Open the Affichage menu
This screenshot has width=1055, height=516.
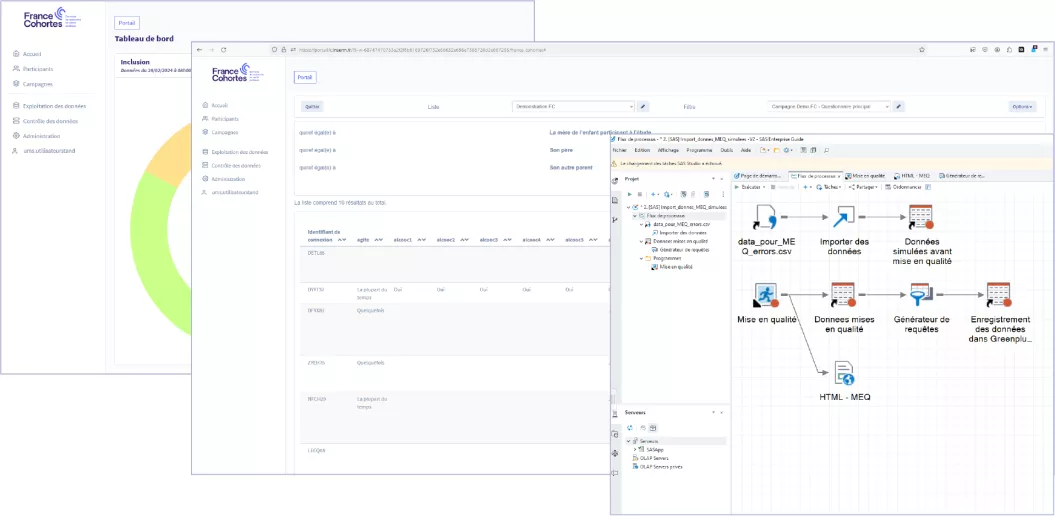668,151
